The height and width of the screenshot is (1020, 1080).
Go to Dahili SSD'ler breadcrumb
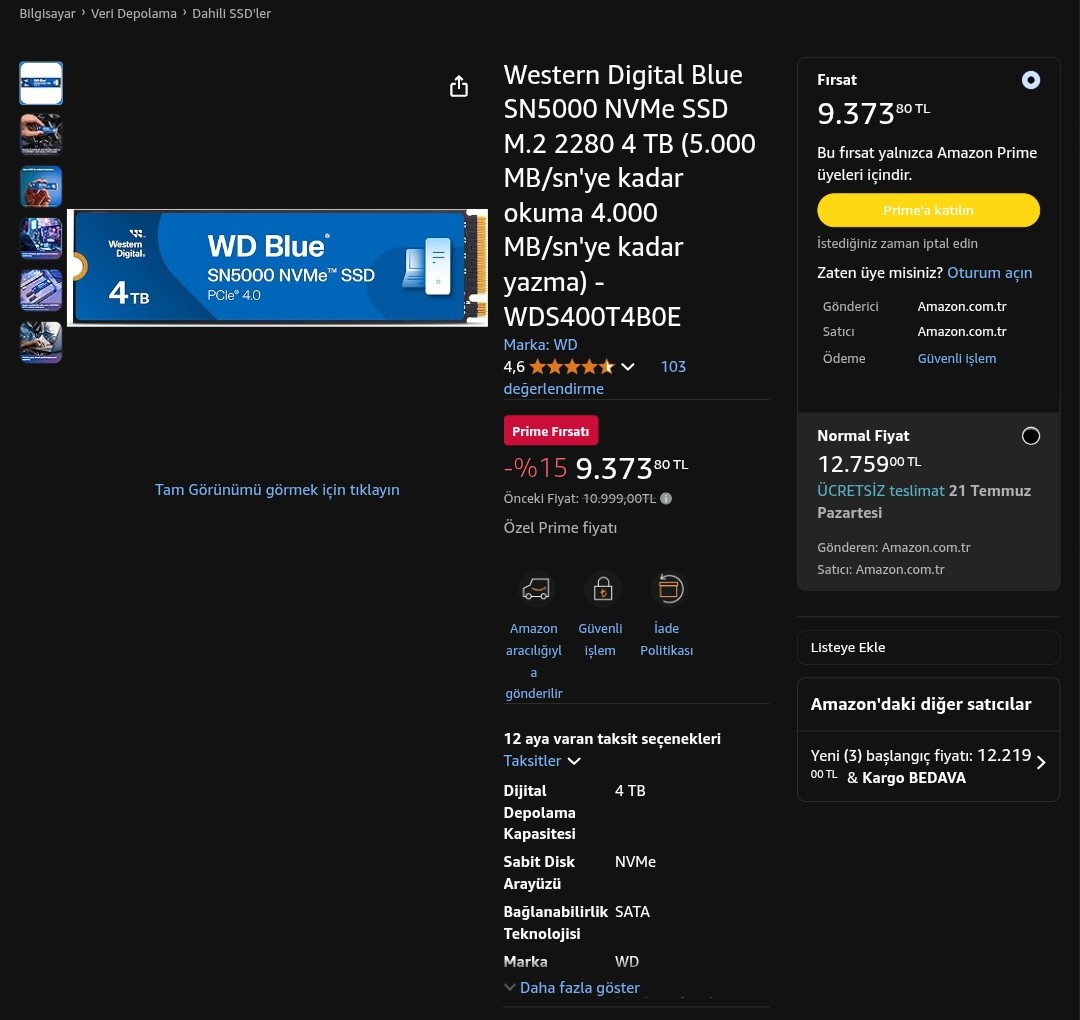pos(231,13)
